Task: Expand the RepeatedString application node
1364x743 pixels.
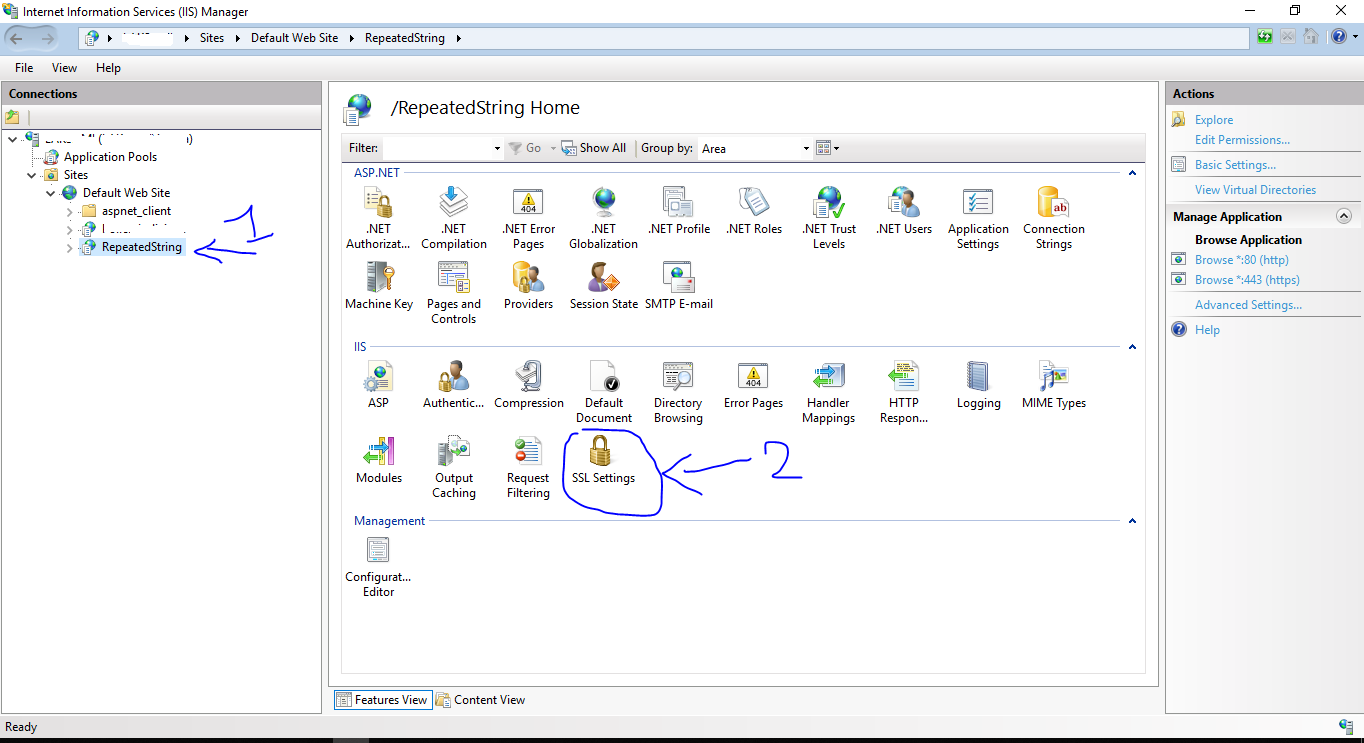Action: click(70, 247)
